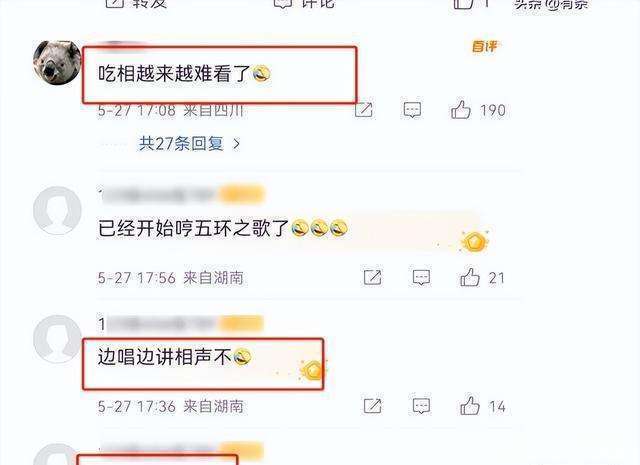Like the 五环之歌 comment
Image resolution: width=640 pixels, height=465 pixels.
[x=470, y=277]
